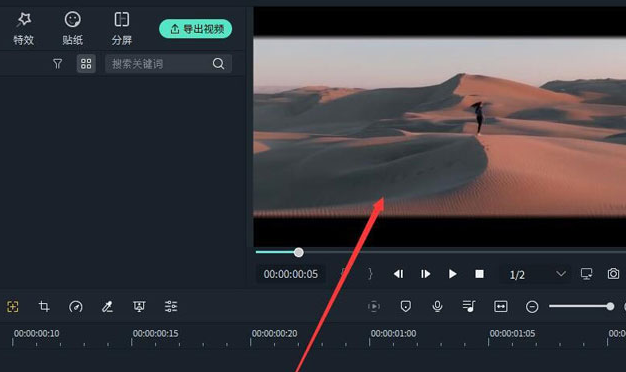Switch to grid view icon
The height and width of the screenshot is (372, 626).
pyautogui.click(x=86, y=64)
